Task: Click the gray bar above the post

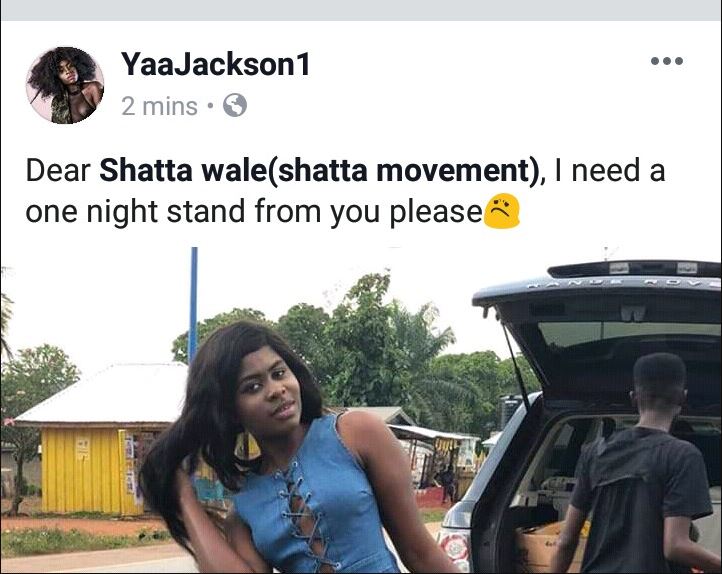Action: click(361, 10)
